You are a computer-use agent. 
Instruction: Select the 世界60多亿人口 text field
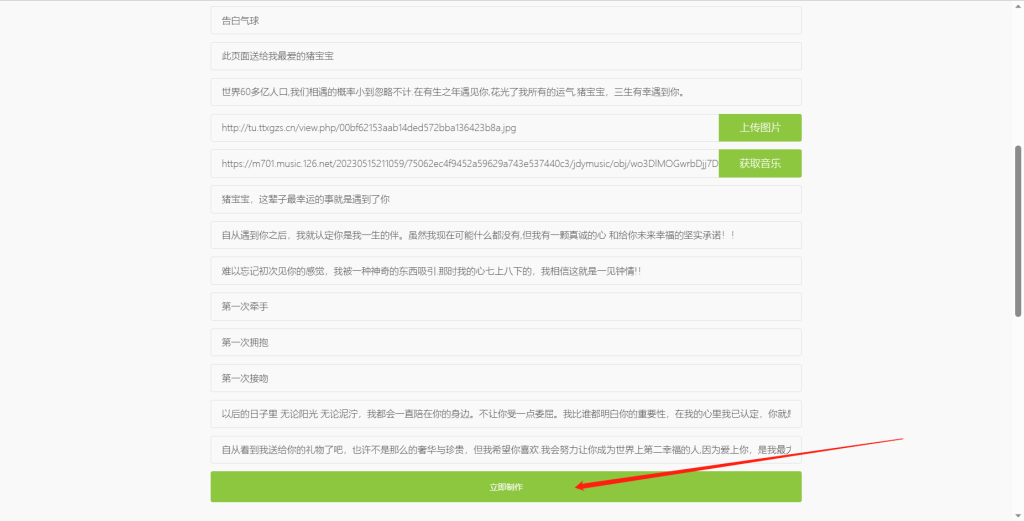pyautogui.click(x=505, y=92)
